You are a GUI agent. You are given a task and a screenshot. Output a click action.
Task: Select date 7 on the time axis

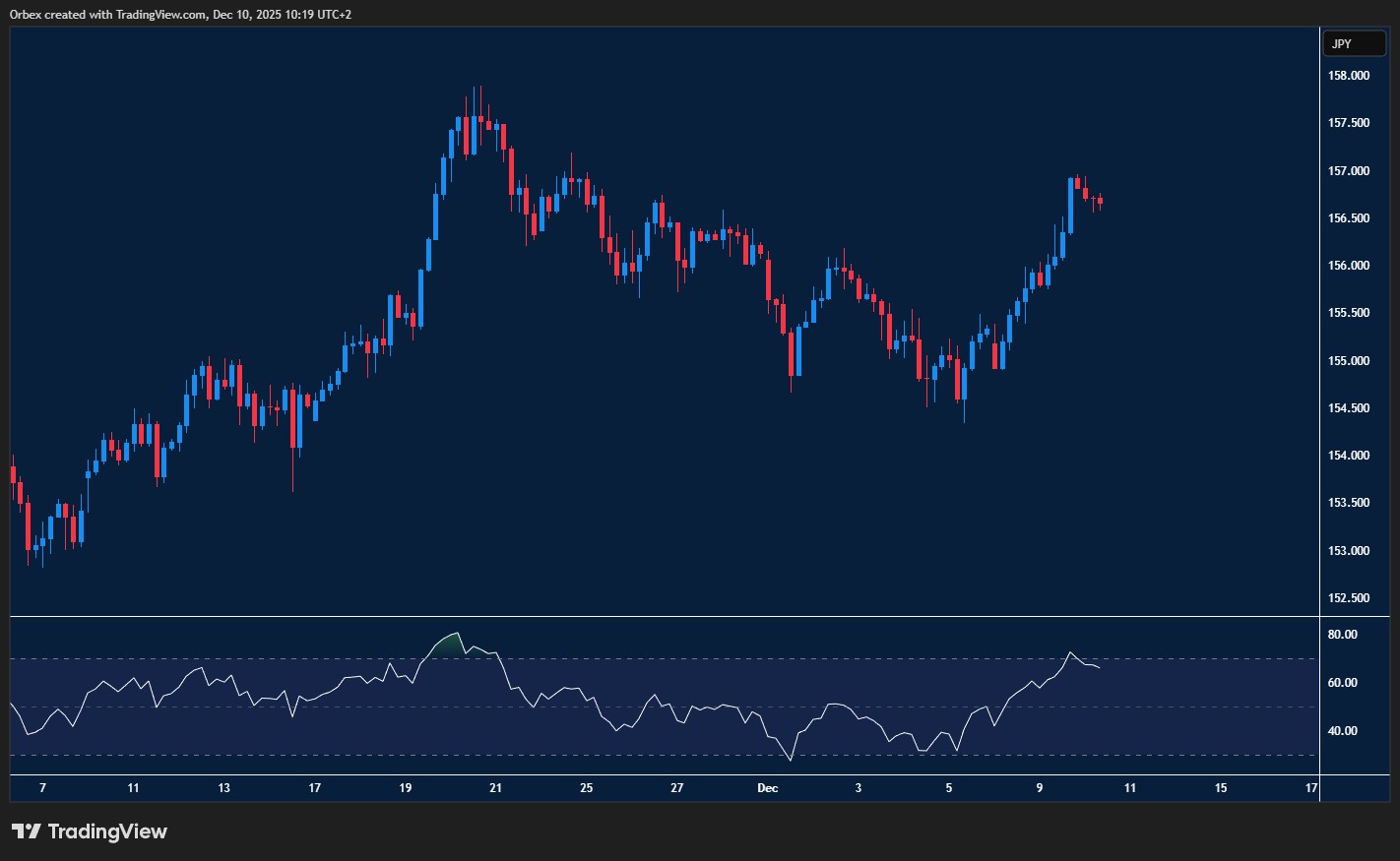pyautogui.click(x=42, y=788)
